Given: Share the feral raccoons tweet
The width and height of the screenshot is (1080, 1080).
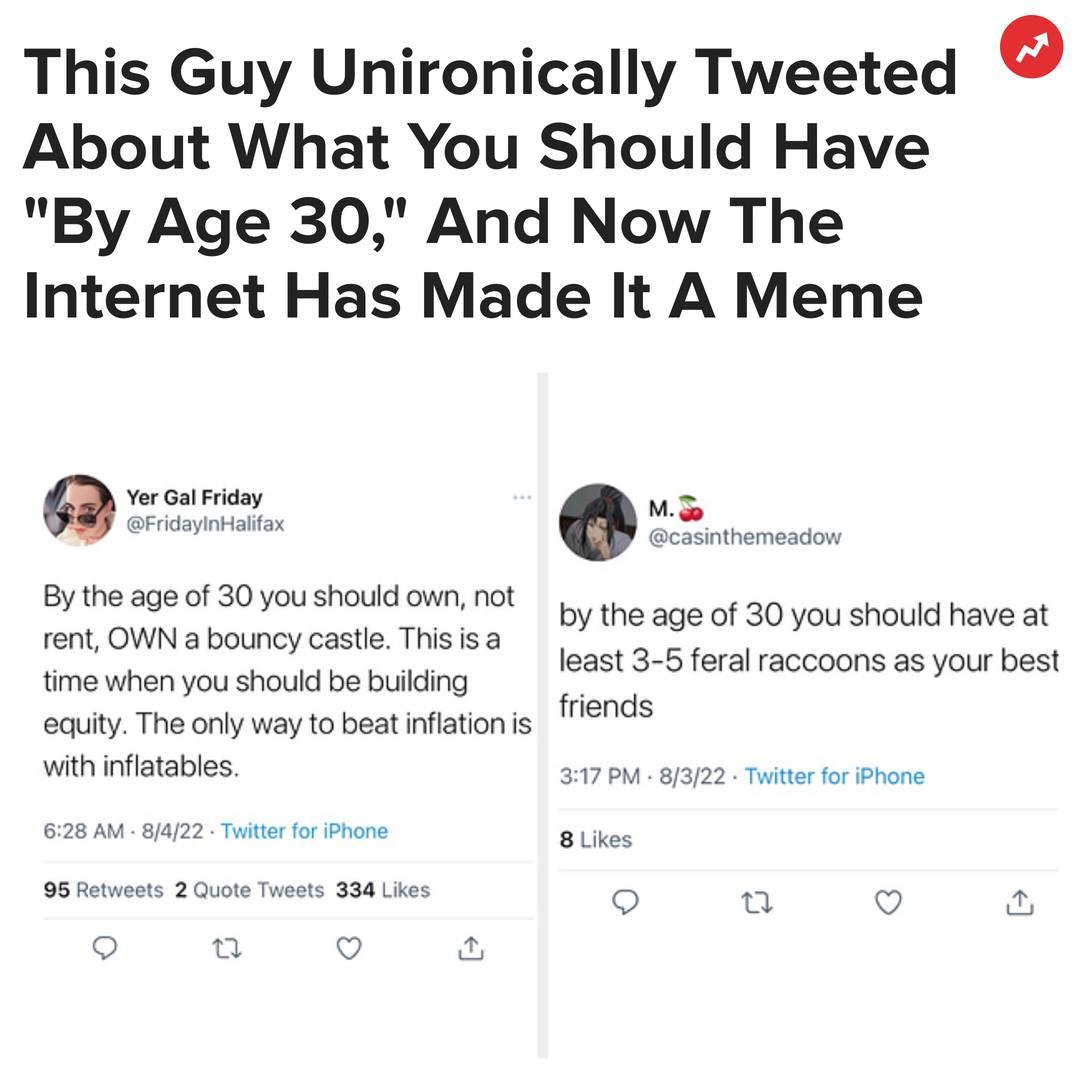Looking at the screenshot, I should click(1018, 903).
